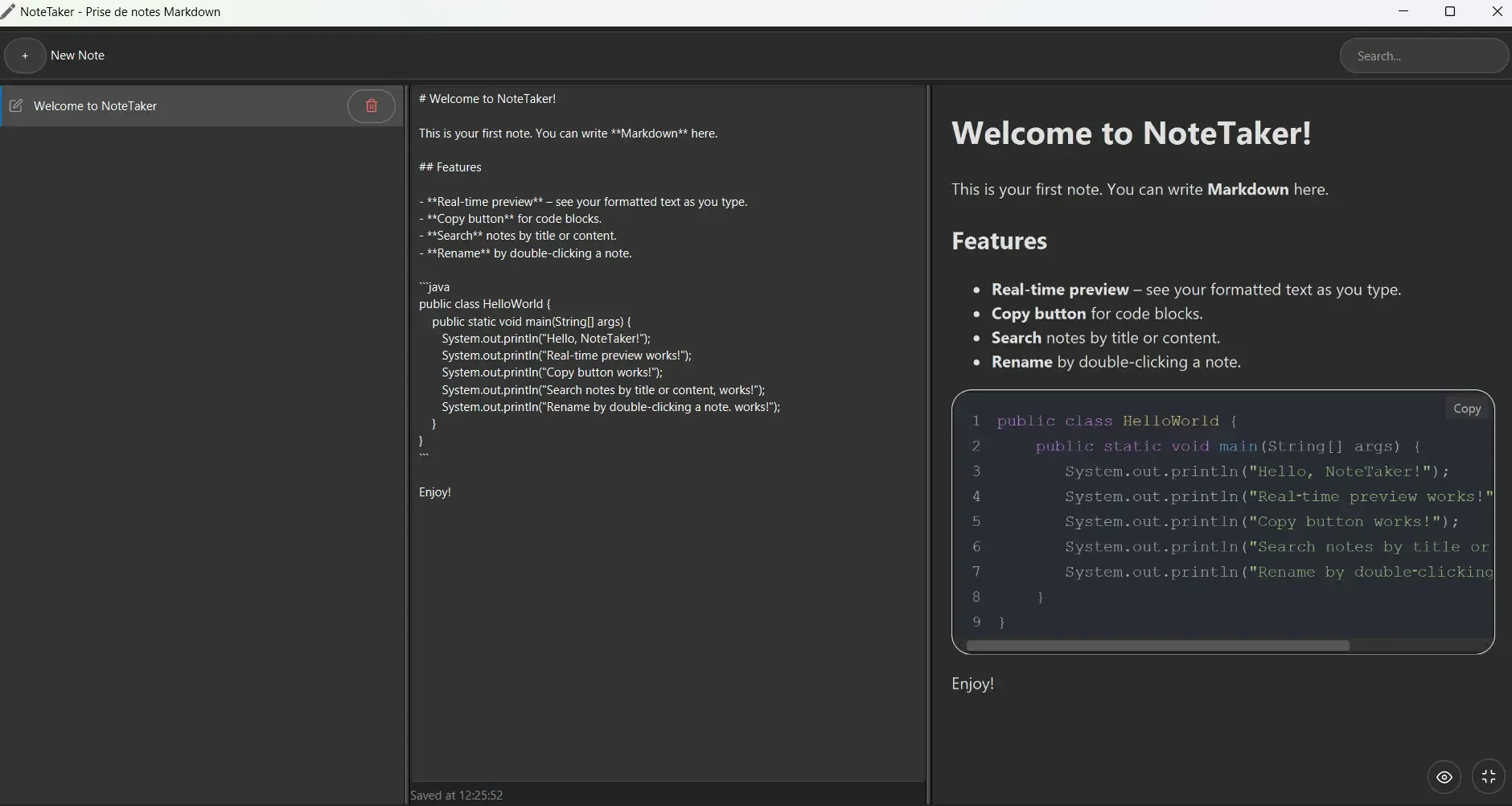
Task: Minimize the NoteTaker window
Action: pyautogui.click(x=1404, y=11)
